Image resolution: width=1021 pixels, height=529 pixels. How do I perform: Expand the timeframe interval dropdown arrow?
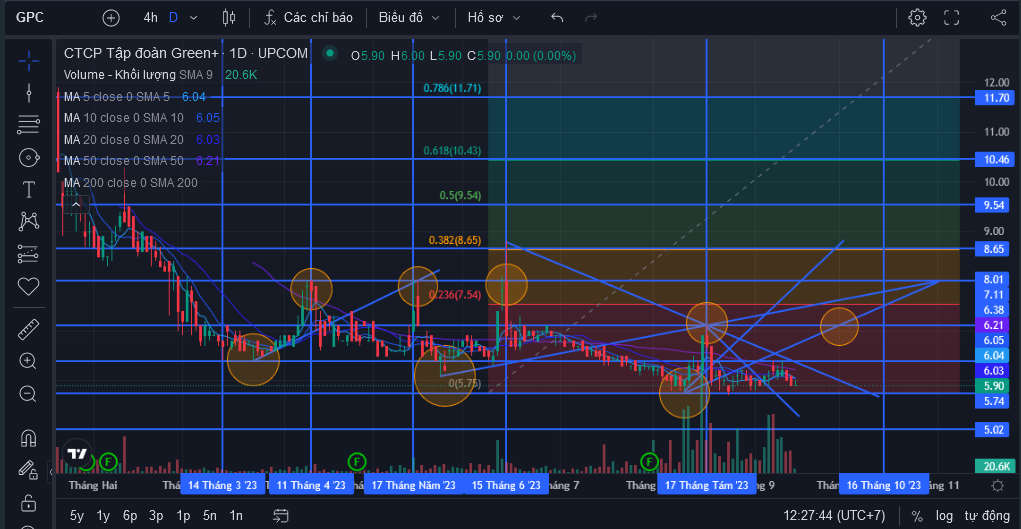point(193,18)
